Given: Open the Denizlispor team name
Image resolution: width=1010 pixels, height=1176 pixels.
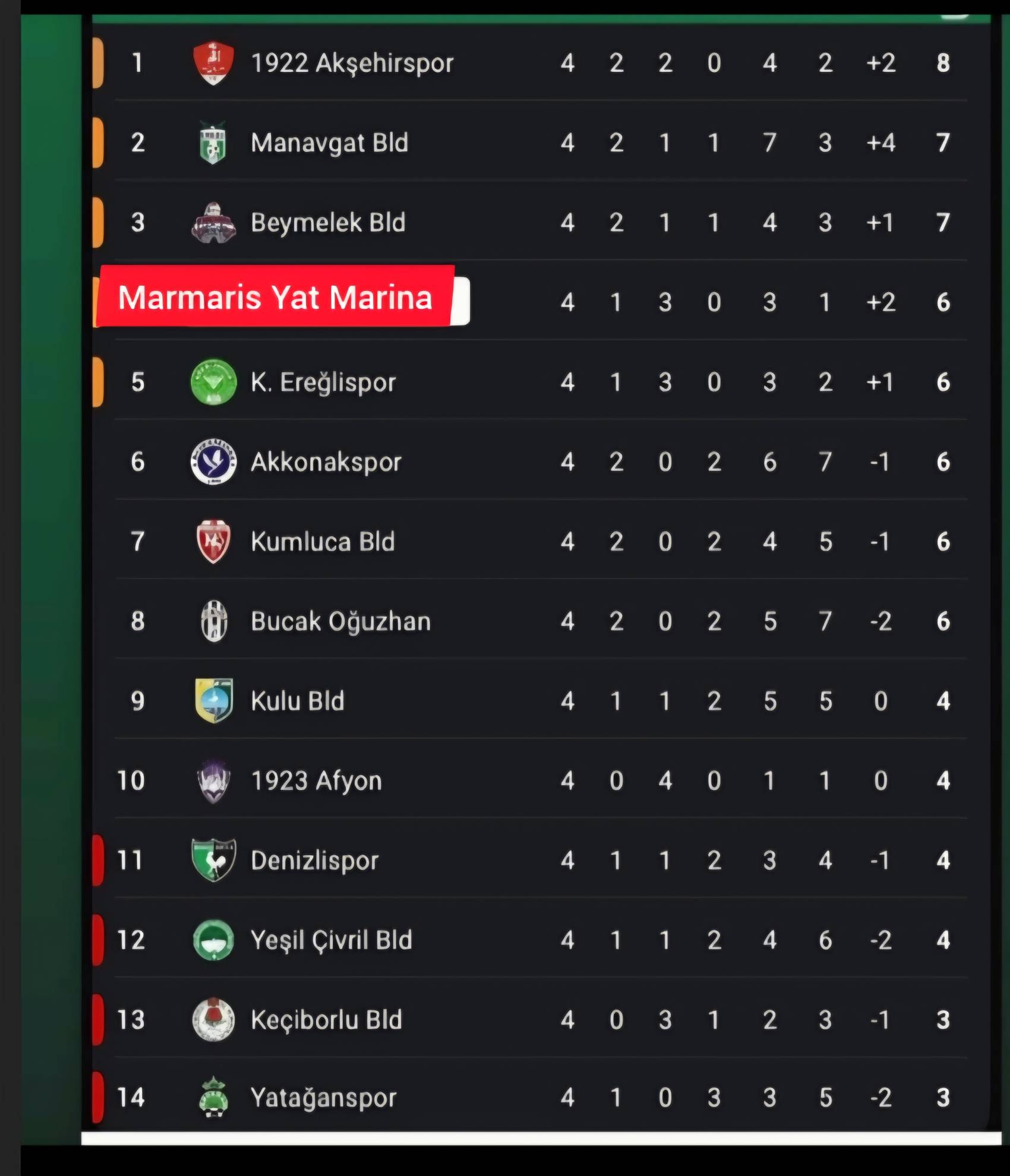Looking at the screenshot, I should point(314,861).
